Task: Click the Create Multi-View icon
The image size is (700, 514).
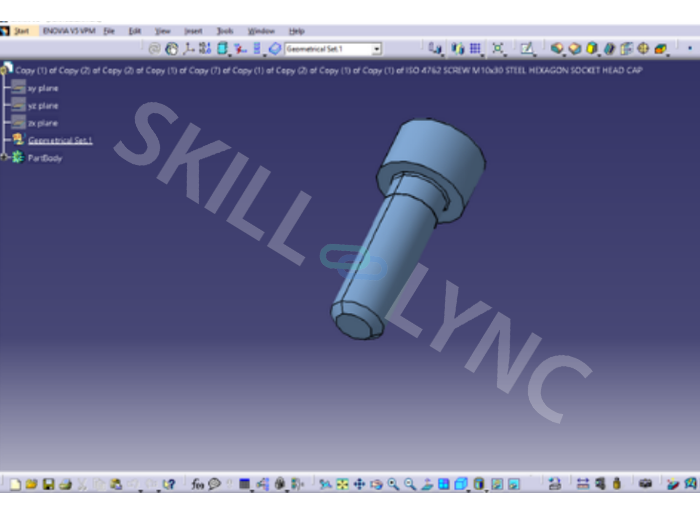Action: (x=444, y=484)
